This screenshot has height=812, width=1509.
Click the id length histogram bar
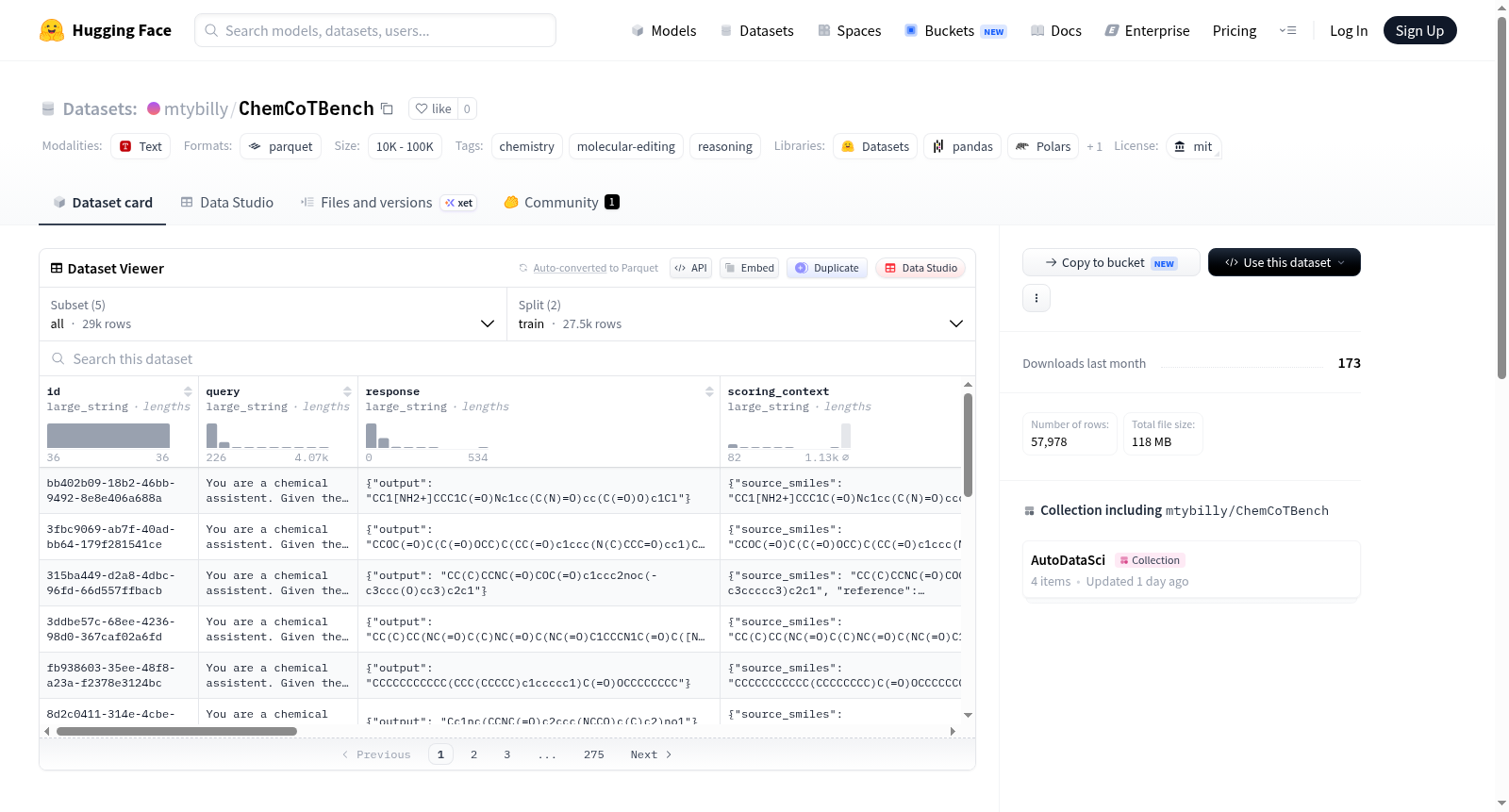point(108,436)
